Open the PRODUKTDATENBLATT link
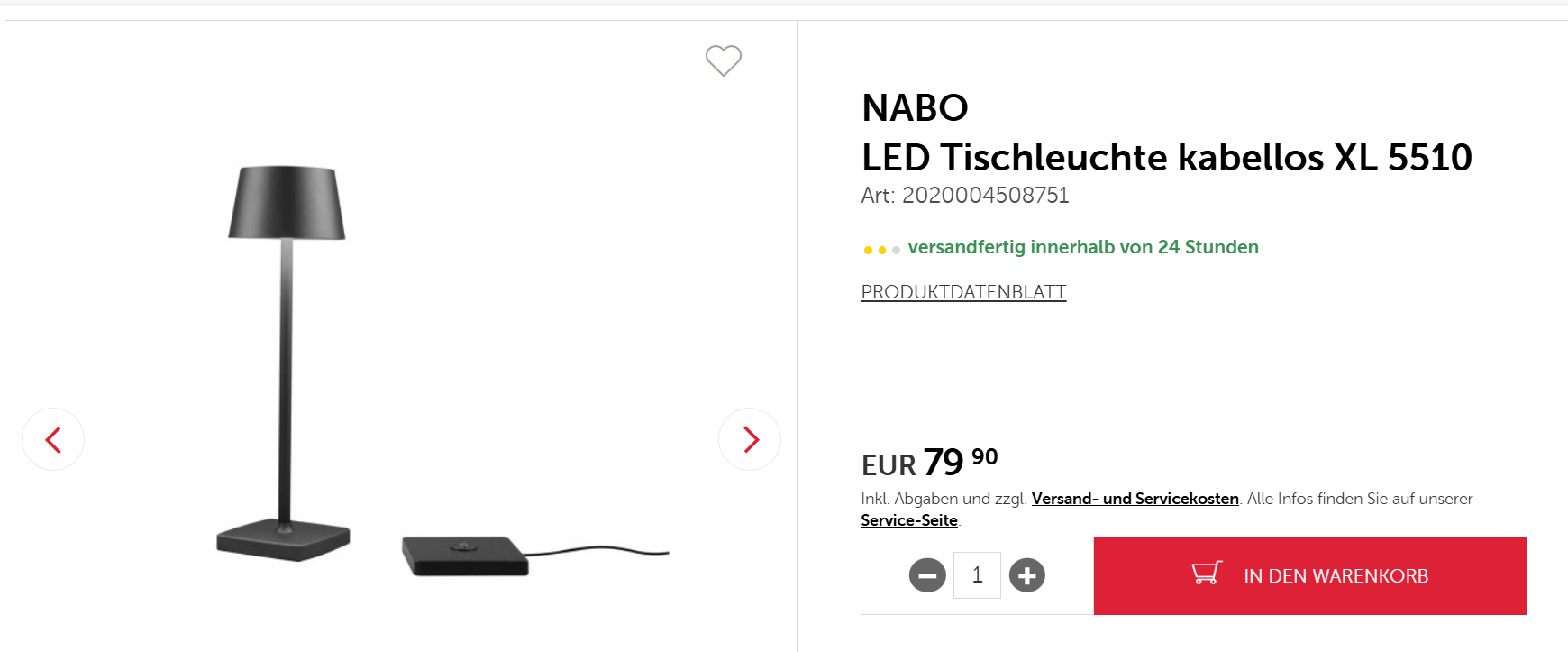This screenshot has width=1568, height=652. (x=963, y=292)
